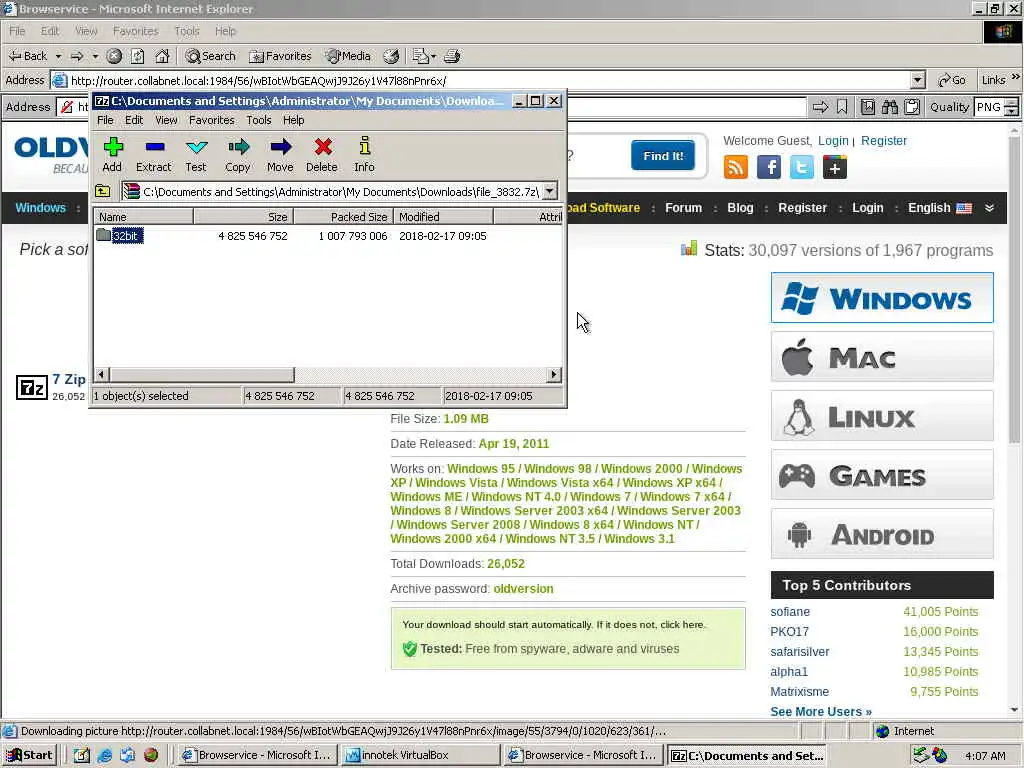Screen dimensions: 1024x768
Task: Expand the site nav double-chevron
Action: click(989, 208)
